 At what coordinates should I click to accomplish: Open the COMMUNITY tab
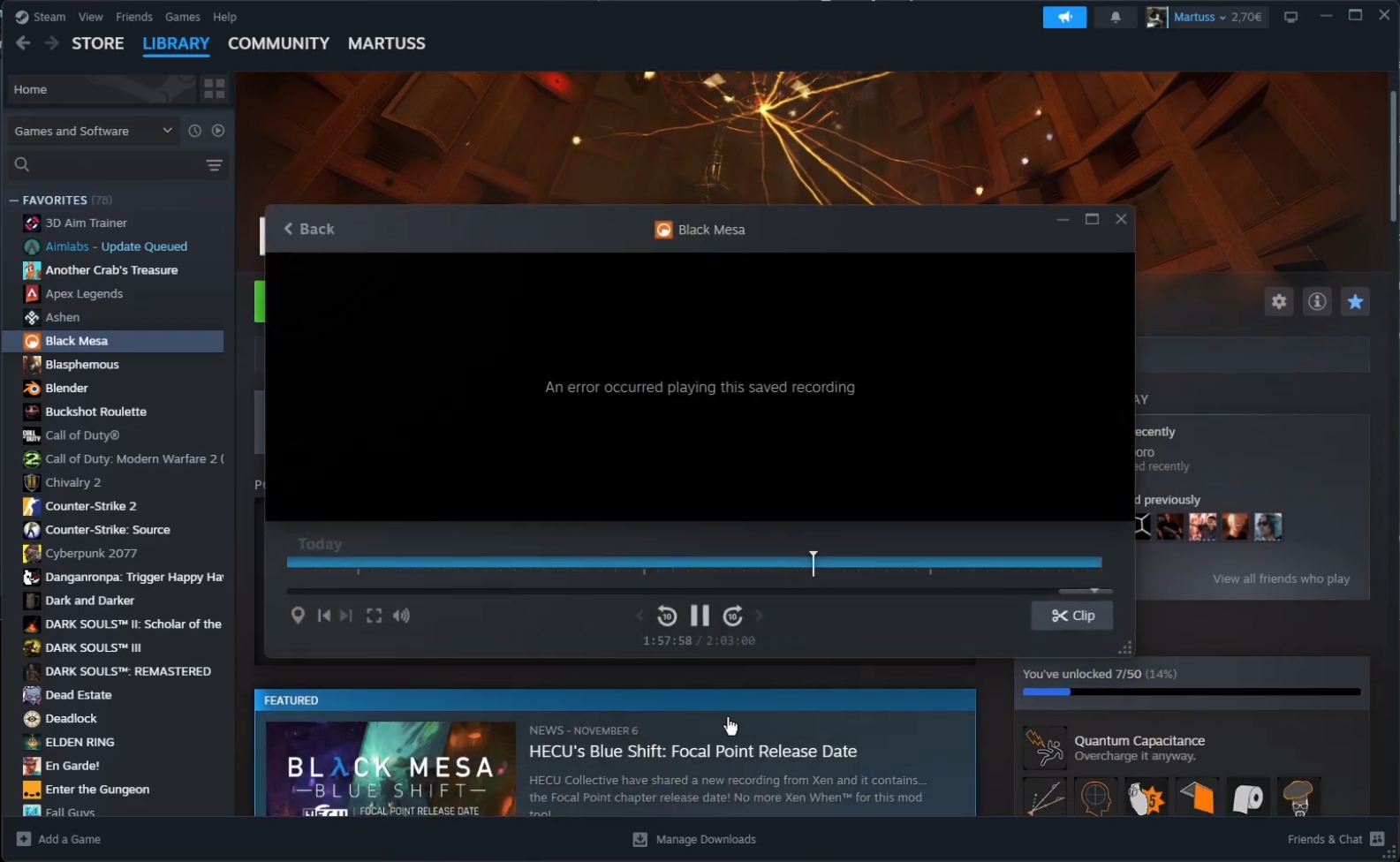pos(278,43)
